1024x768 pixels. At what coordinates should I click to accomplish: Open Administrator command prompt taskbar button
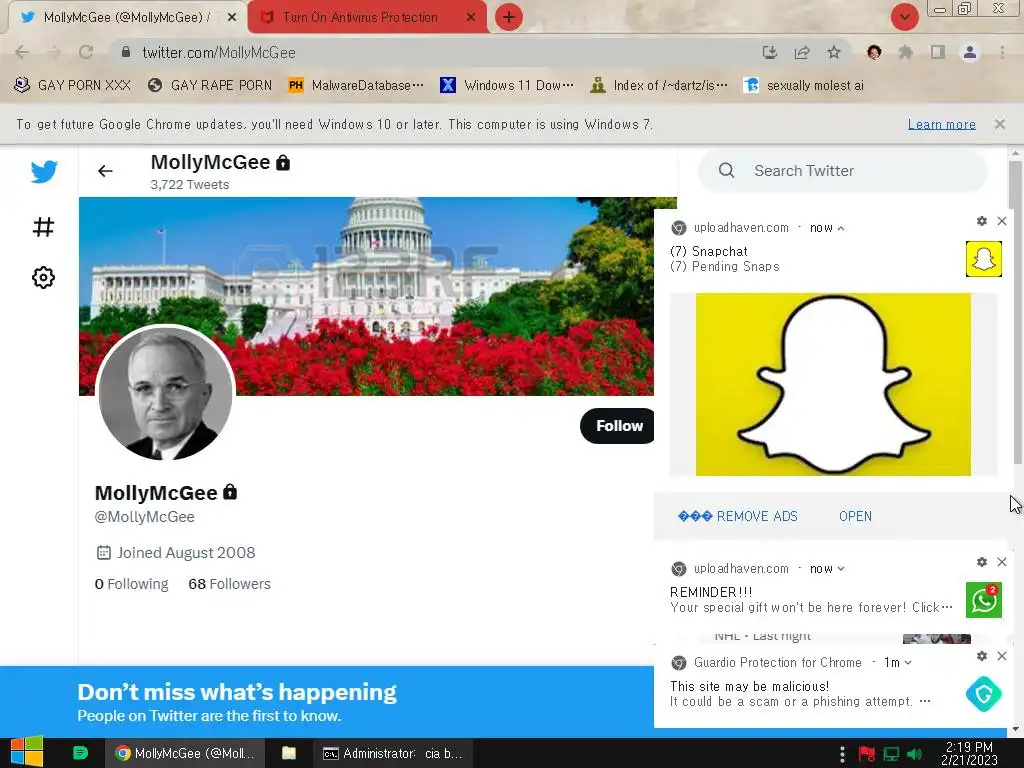pos(392,753)
